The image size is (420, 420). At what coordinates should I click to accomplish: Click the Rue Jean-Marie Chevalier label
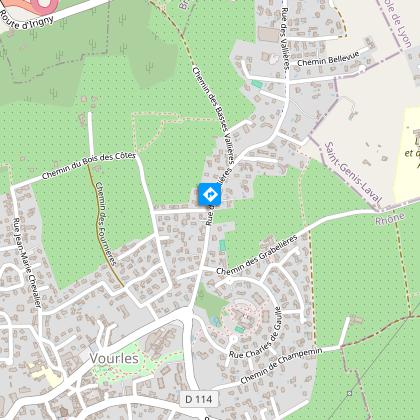28,263
